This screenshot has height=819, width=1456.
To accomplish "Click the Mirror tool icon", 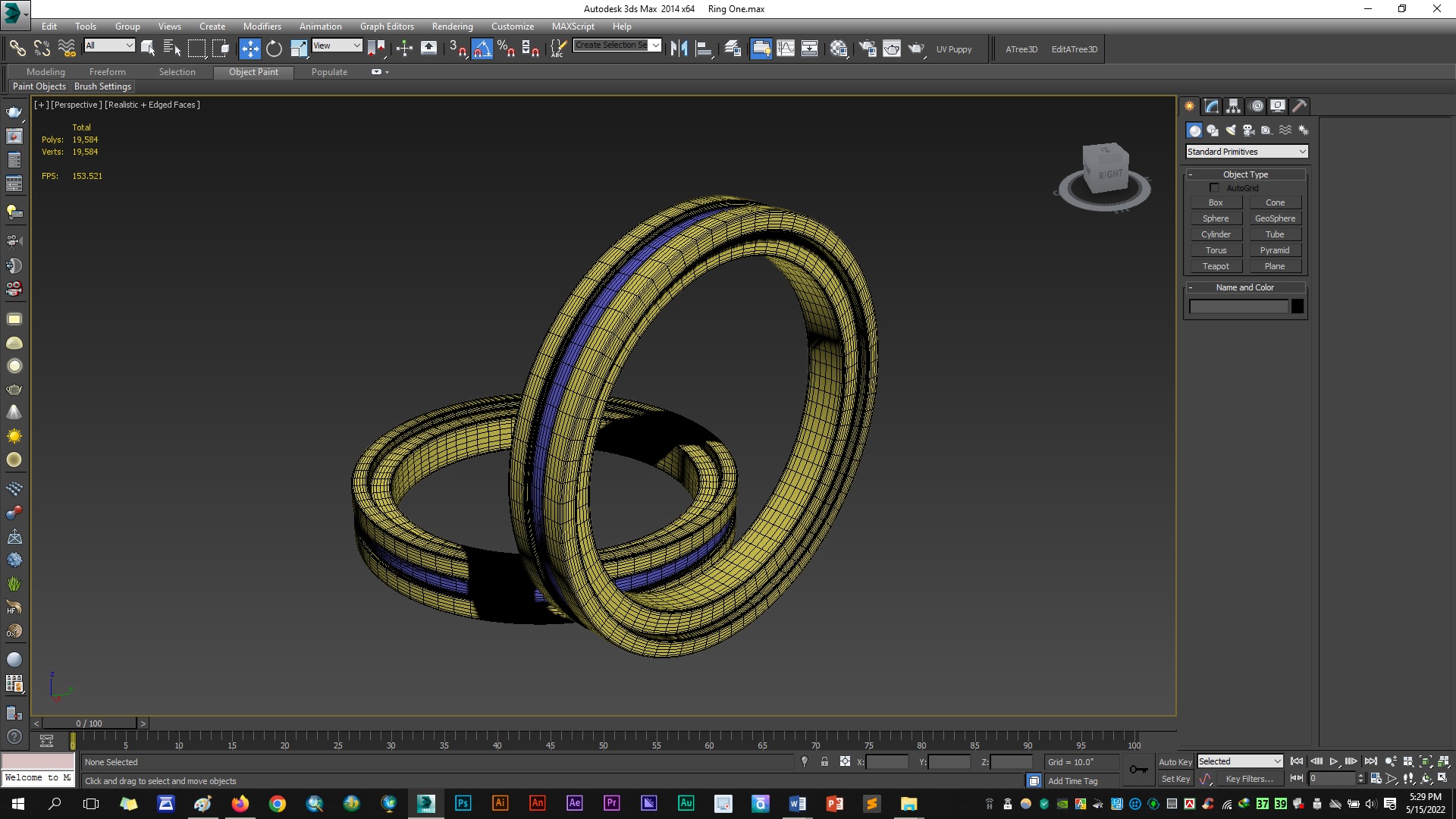I will (679, 49).
